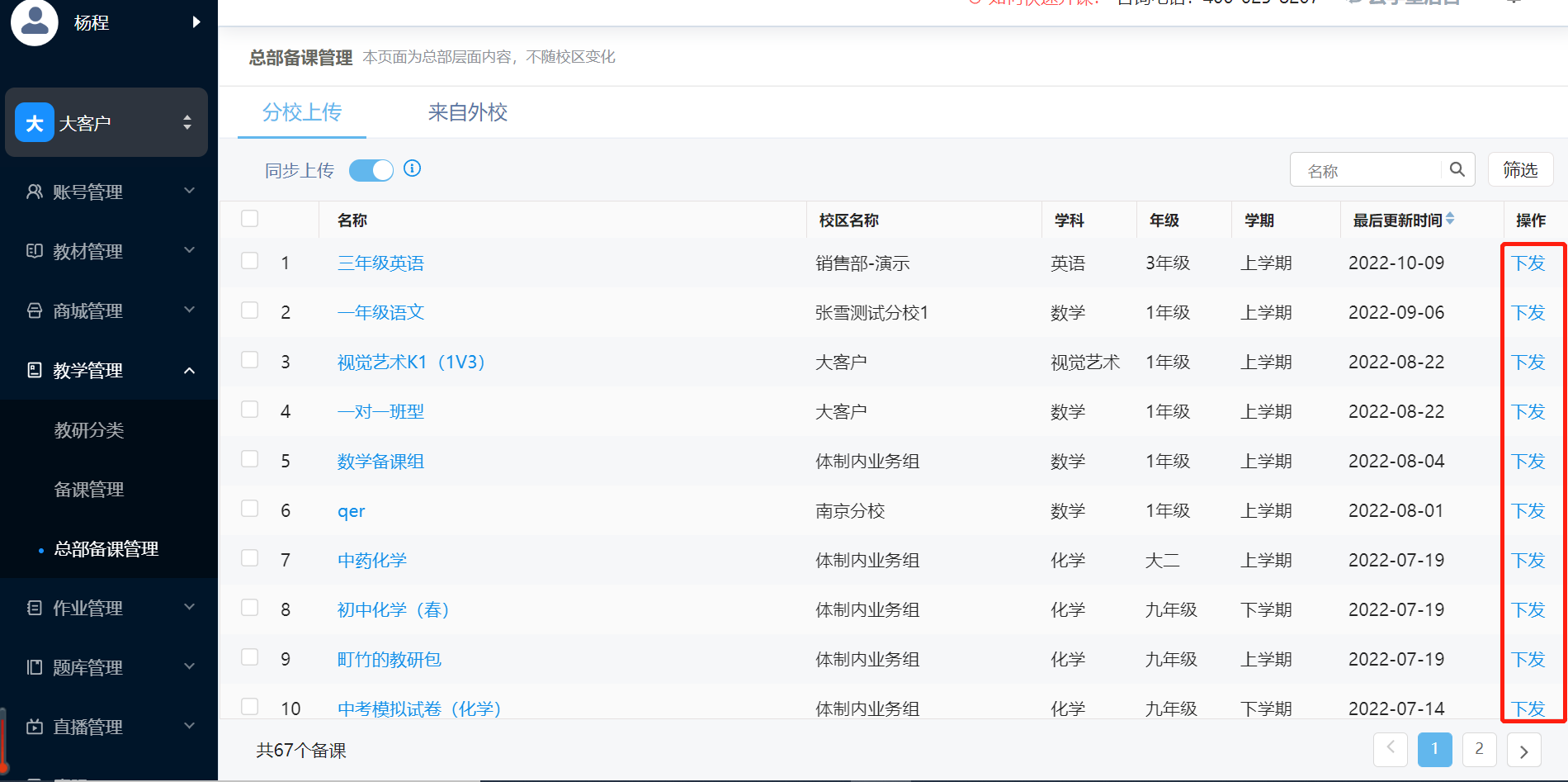The image size is (1568, 782).
Task: Select page 1 in pagination
Action: click(1435, 749)
